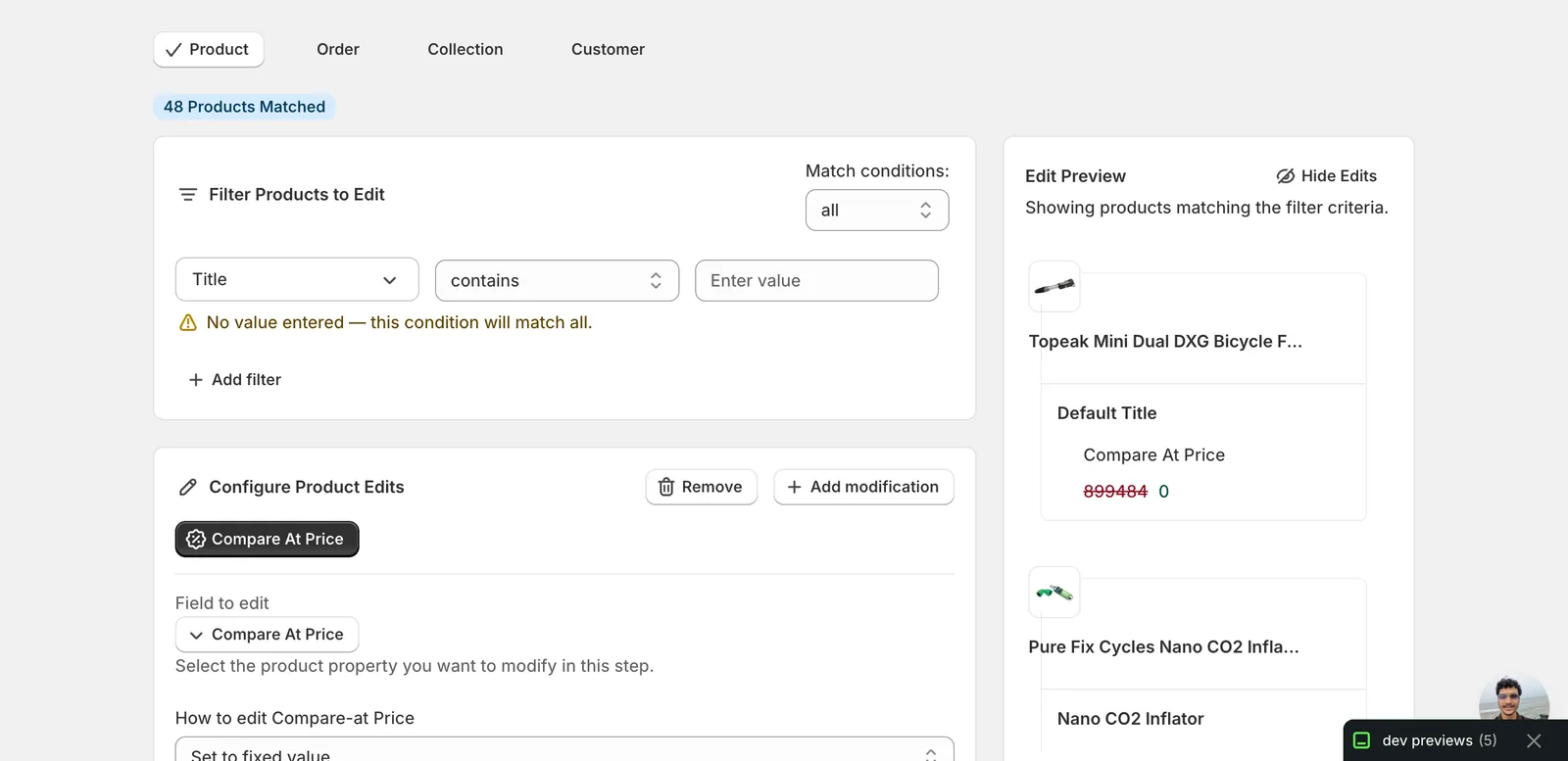Click the pencil icon beside Configure Product Edits
1568x761 pixels.
[188, 488]
